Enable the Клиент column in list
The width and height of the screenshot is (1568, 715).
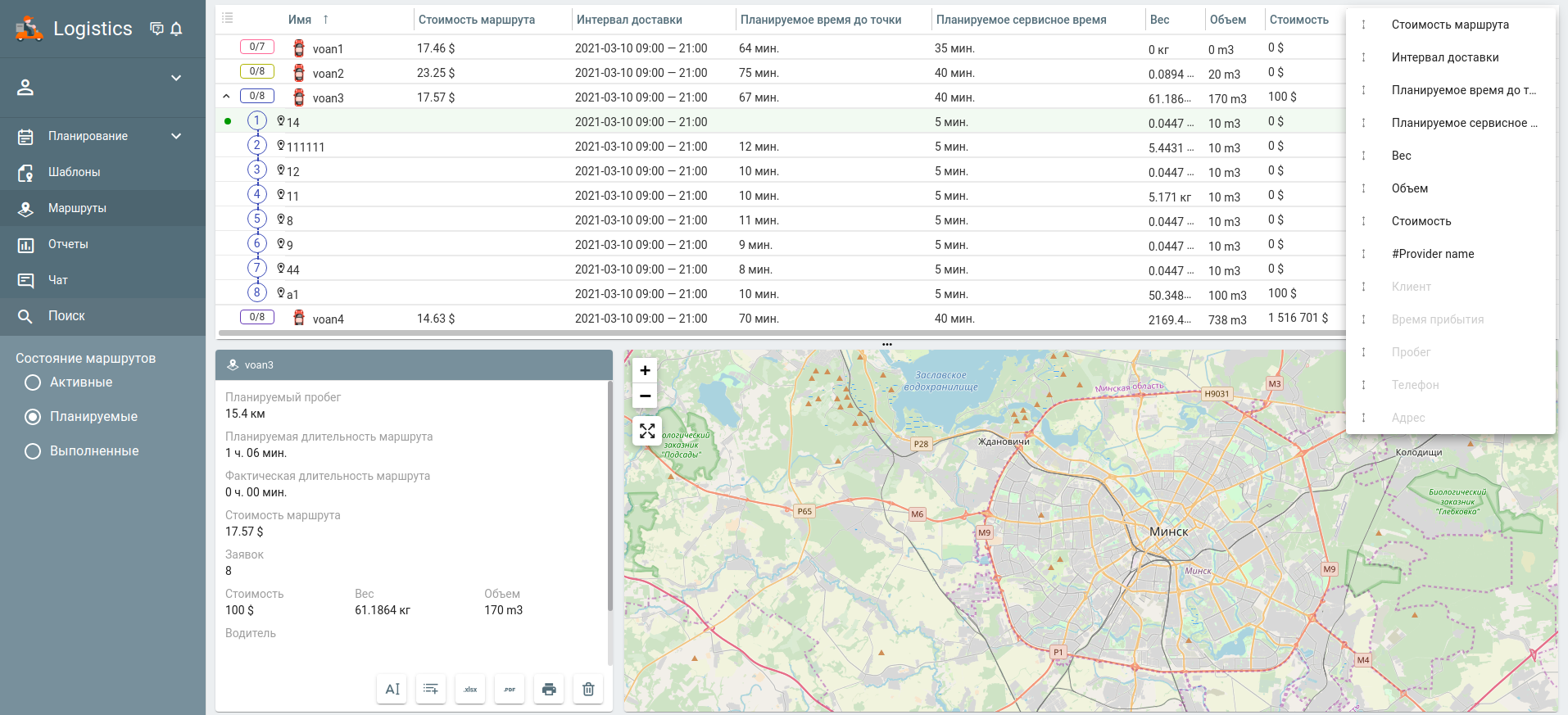click(x=1411, y=287)
